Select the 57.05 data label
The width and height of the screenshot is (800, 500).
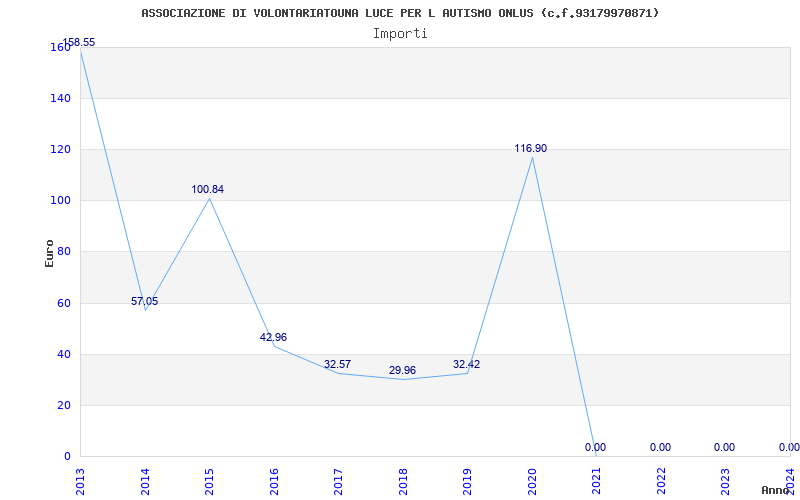144,301
